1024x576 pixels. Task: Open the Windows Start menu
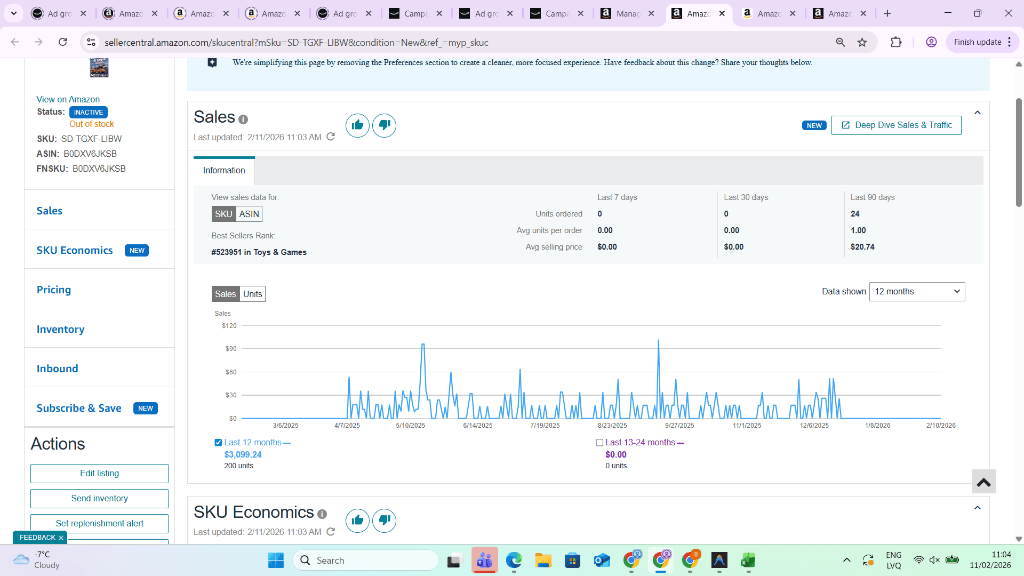(x=276, y=560)
